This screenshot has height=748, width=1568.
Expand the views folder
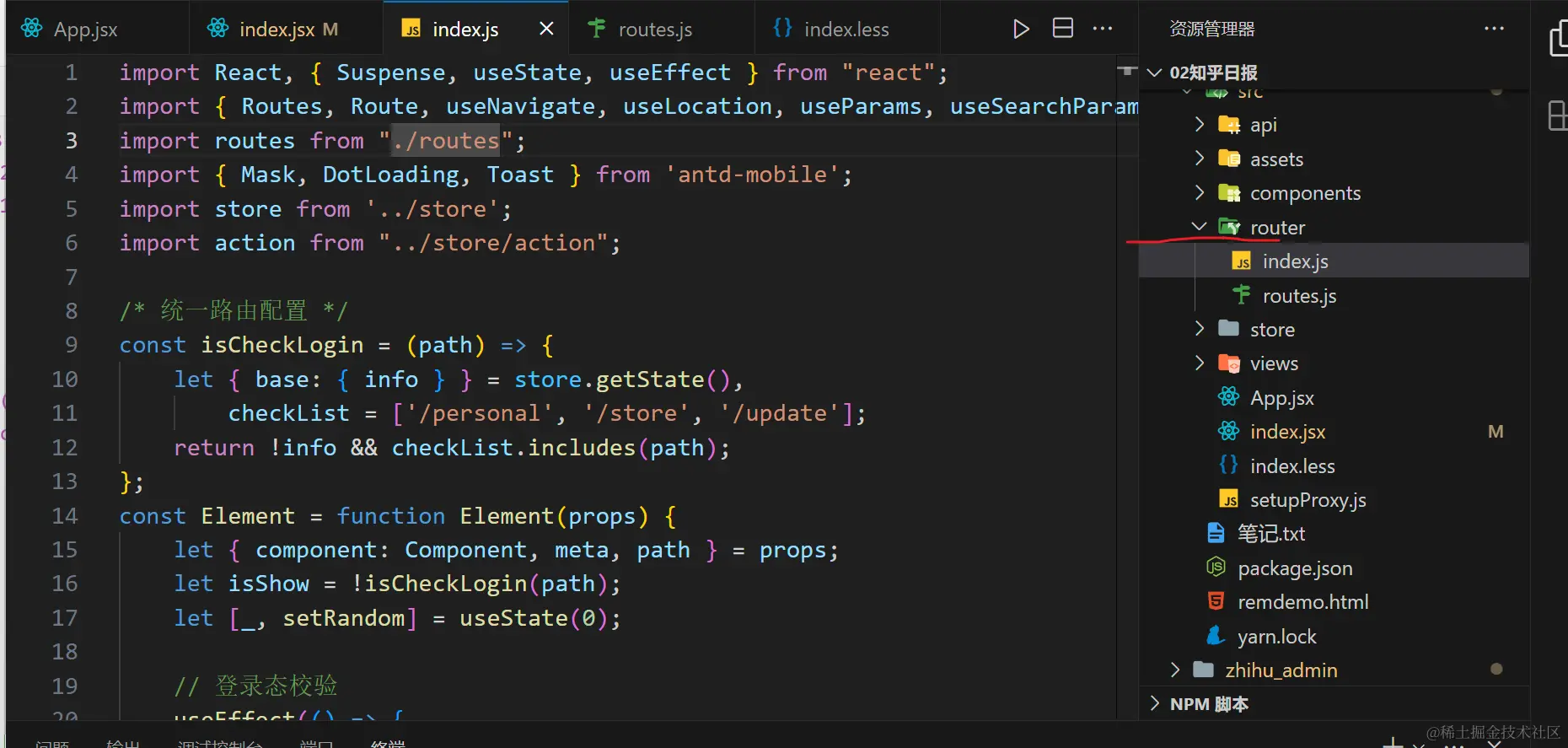[x=1200, y=363]
